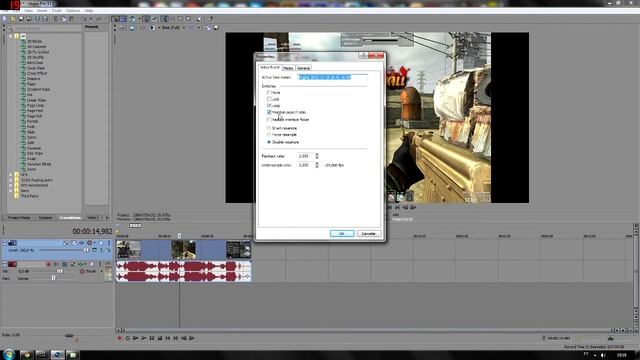Screen dimensions: 640x360
Task: Select the Force resample radio button
Action: click(269, 135)
